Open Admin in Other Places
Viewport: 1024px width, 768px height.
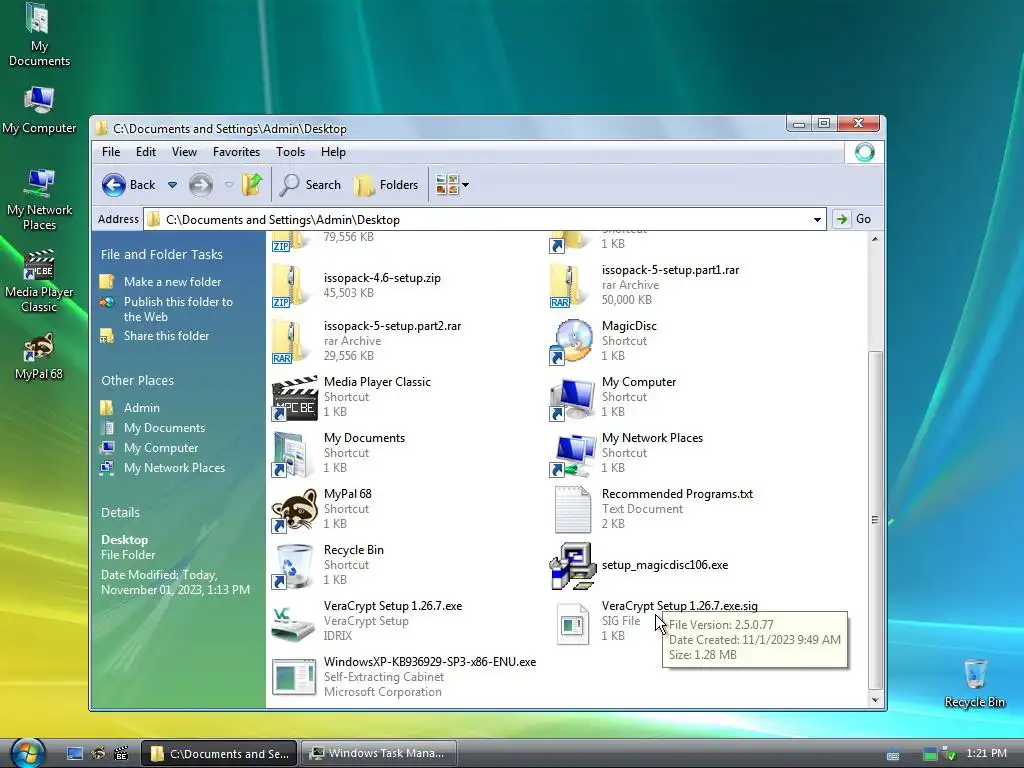[x=142, y=408]
